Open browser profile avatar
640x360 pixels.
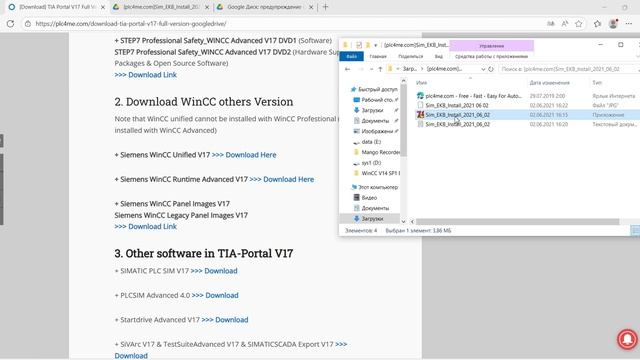point(613,24)
